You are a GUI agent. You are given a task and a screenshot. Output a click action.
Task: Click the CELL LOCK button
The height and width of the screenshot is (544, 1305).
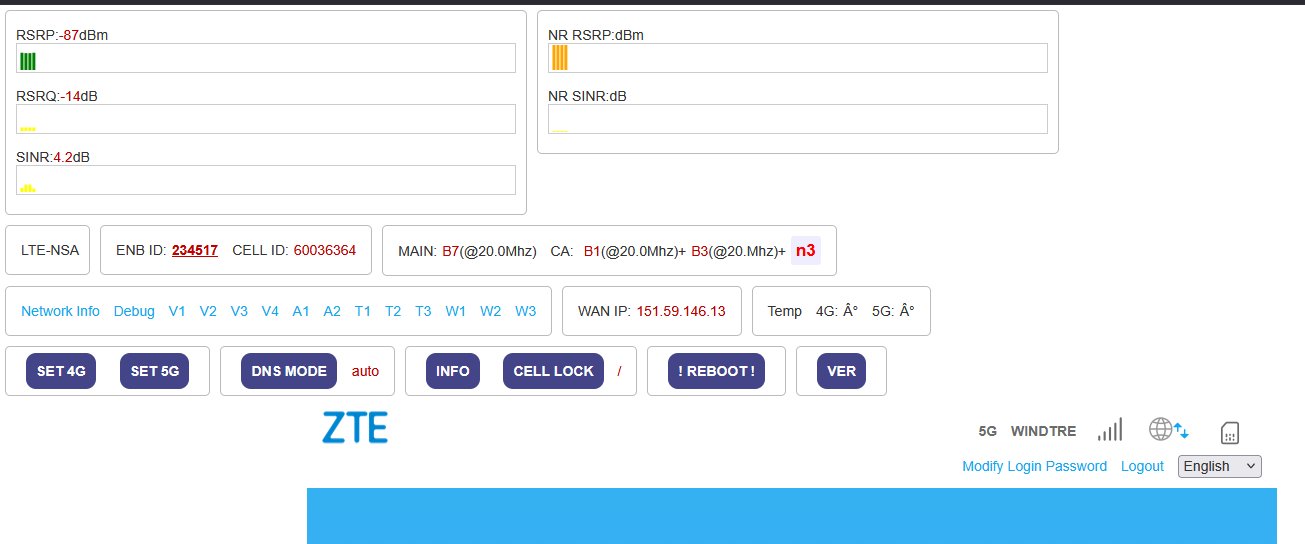(553, 371)
